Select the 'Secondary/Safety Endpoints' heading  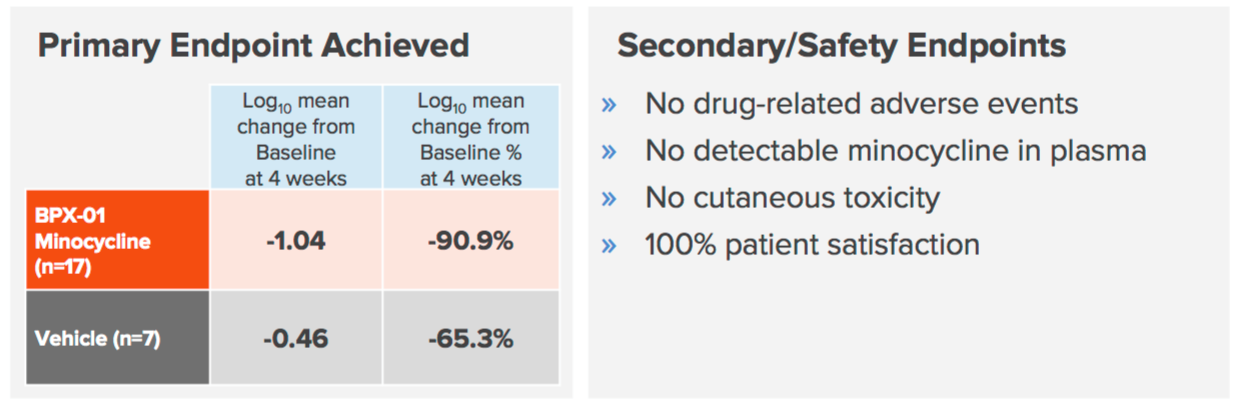click(841, 46)
